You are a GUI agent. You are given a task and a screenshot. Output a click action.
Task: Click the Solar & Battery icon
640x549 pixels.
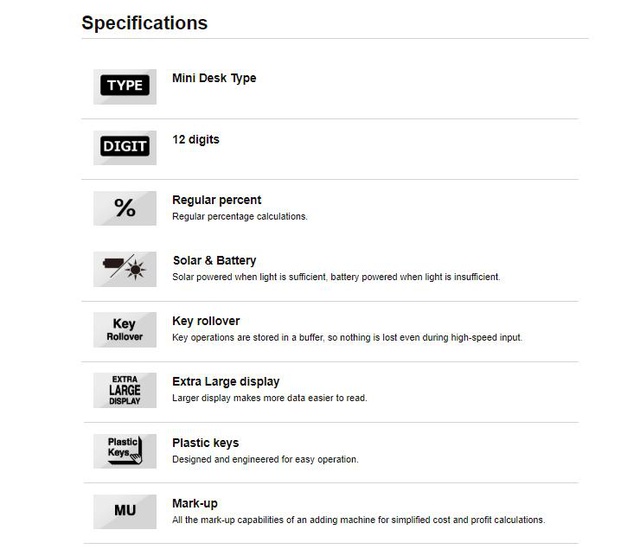click(x=125, y=269)
